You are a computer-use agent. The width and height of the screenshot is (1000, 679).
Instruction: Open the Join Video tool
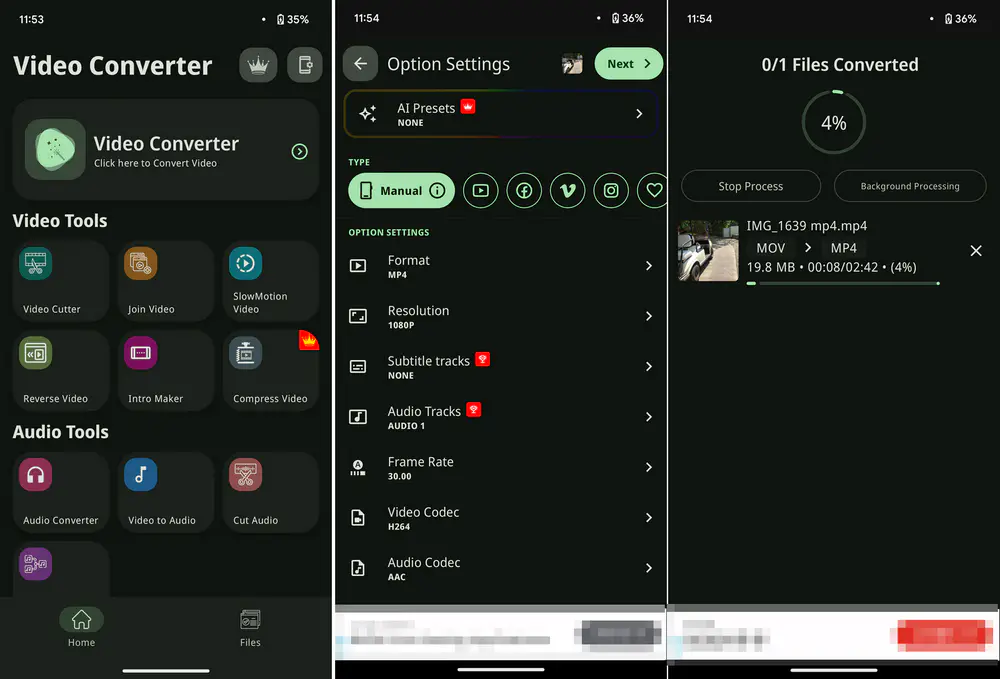(165, 281)
